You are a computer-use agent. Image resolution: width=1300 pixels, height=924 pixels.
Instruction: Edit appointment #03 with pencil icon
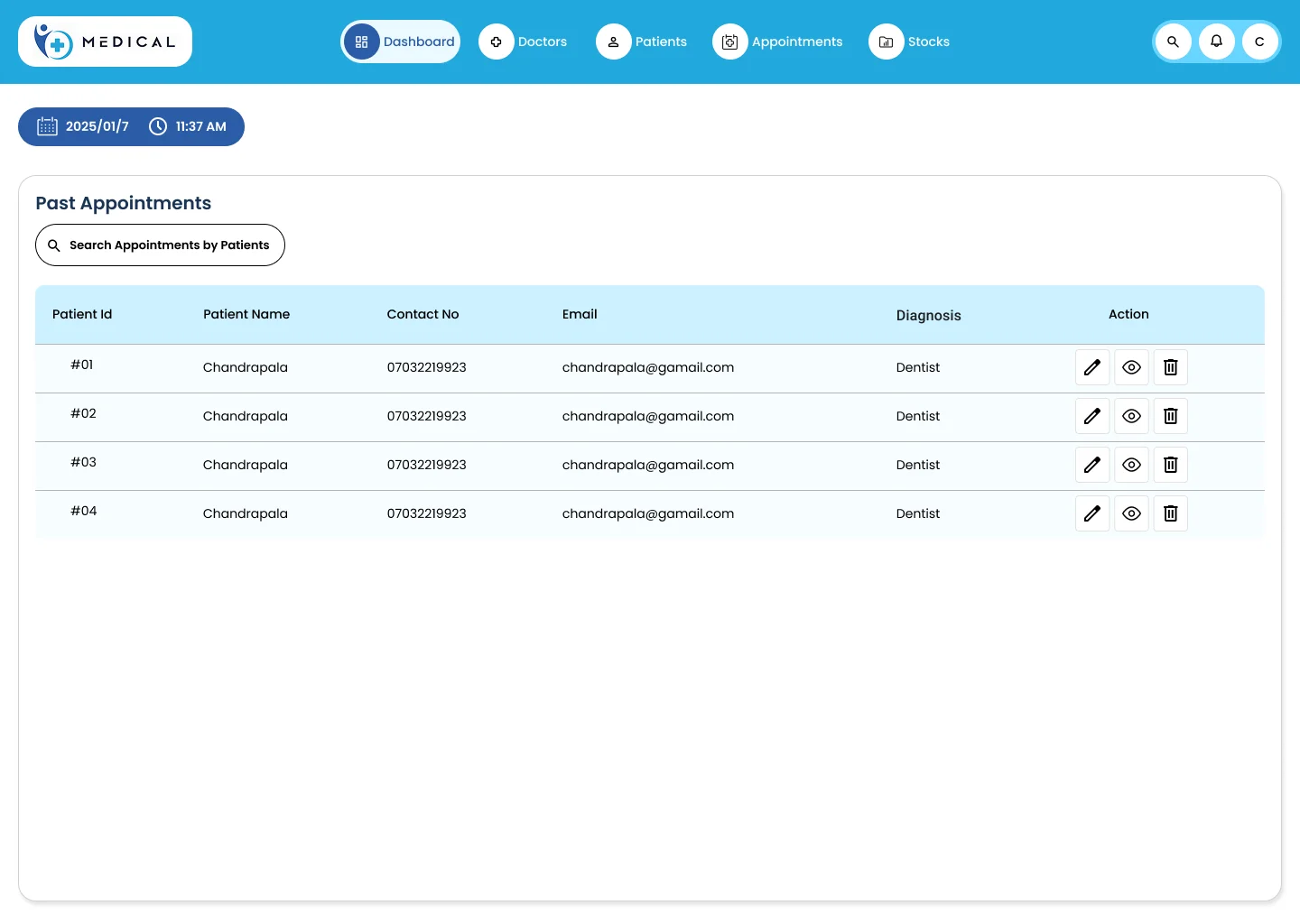[x=1092, y=465]
